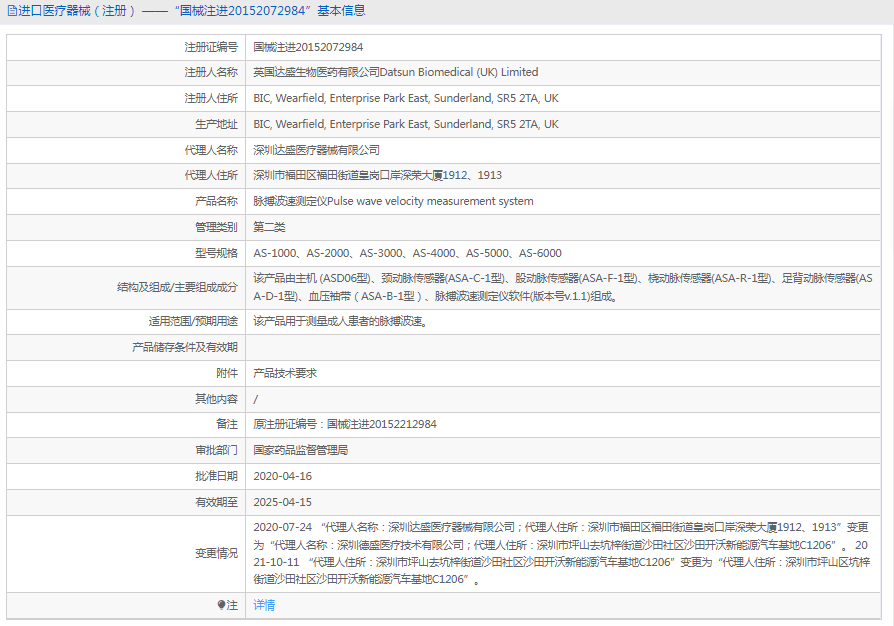Open the 详情 link
This screenshot has width=894, height=626.
(264, 605)
